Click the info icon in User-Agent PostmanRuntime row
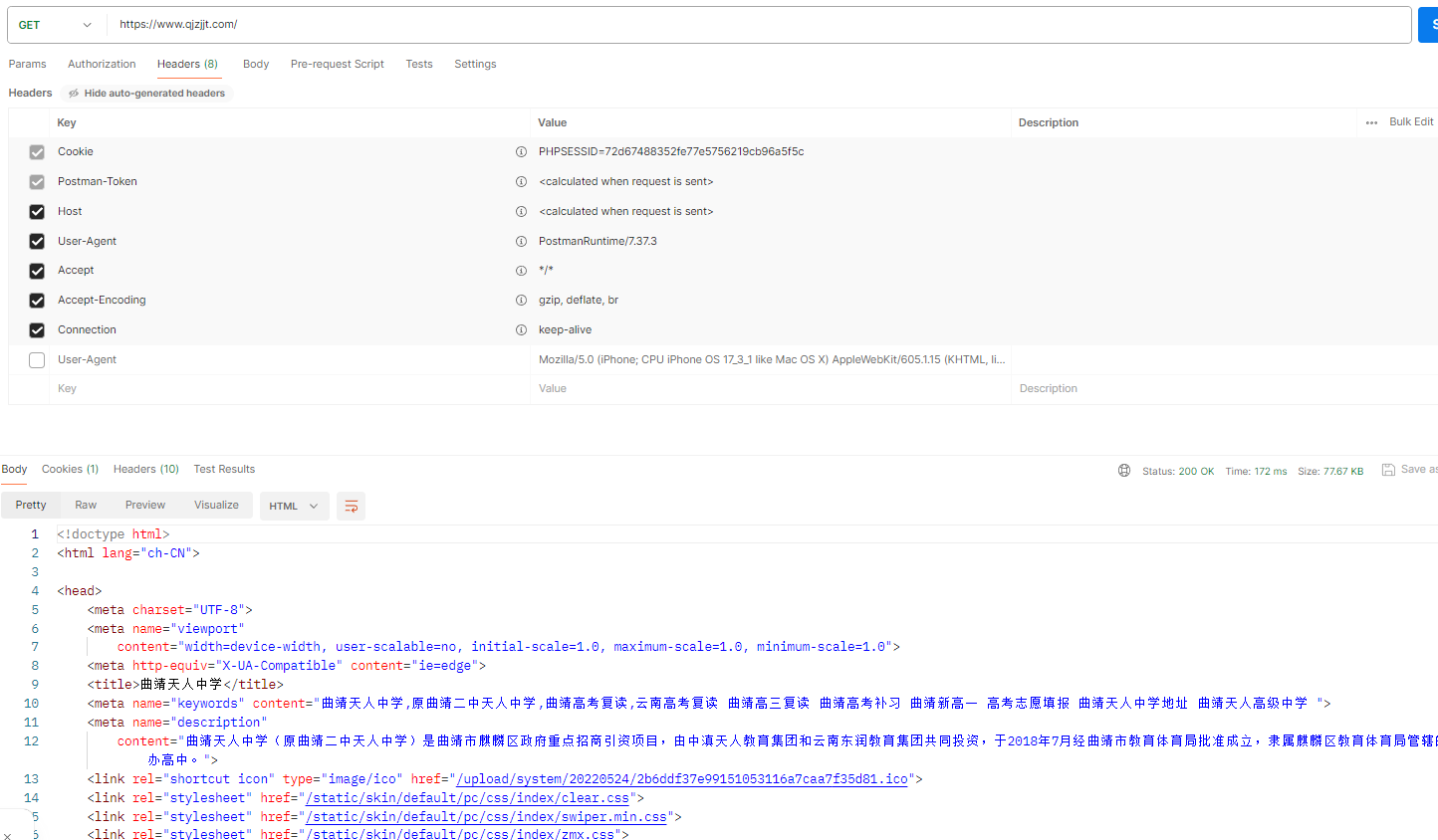Image resolution: width=1438 pixels, height=840 pixels. [521, 242]
